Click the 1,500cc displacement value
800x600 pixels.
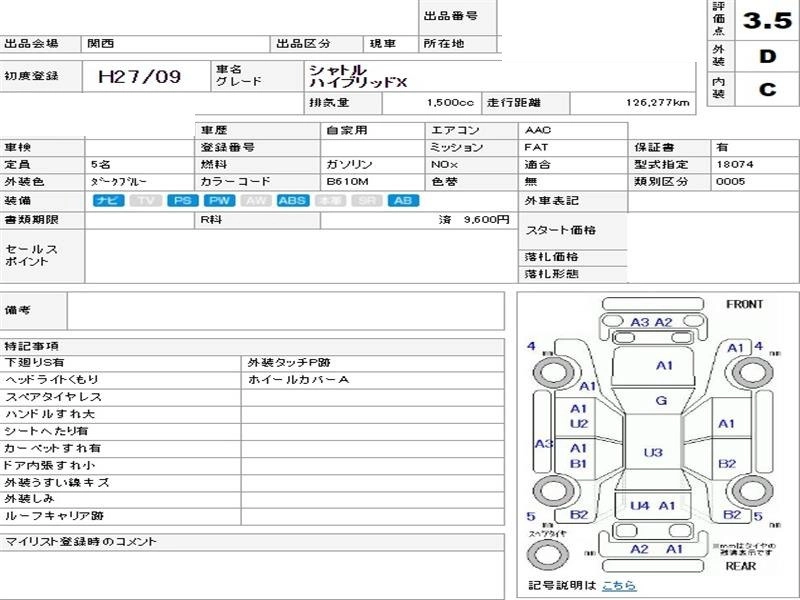click(x=450, y=103)
